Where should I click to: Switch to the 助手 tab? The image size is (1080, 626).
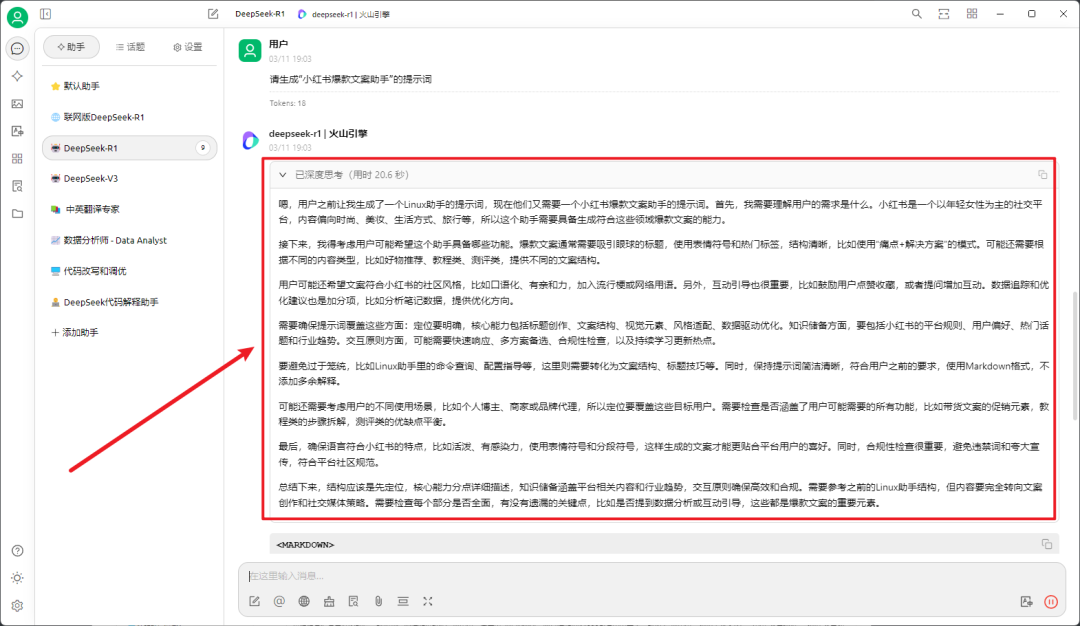click(x=71, y=47)
